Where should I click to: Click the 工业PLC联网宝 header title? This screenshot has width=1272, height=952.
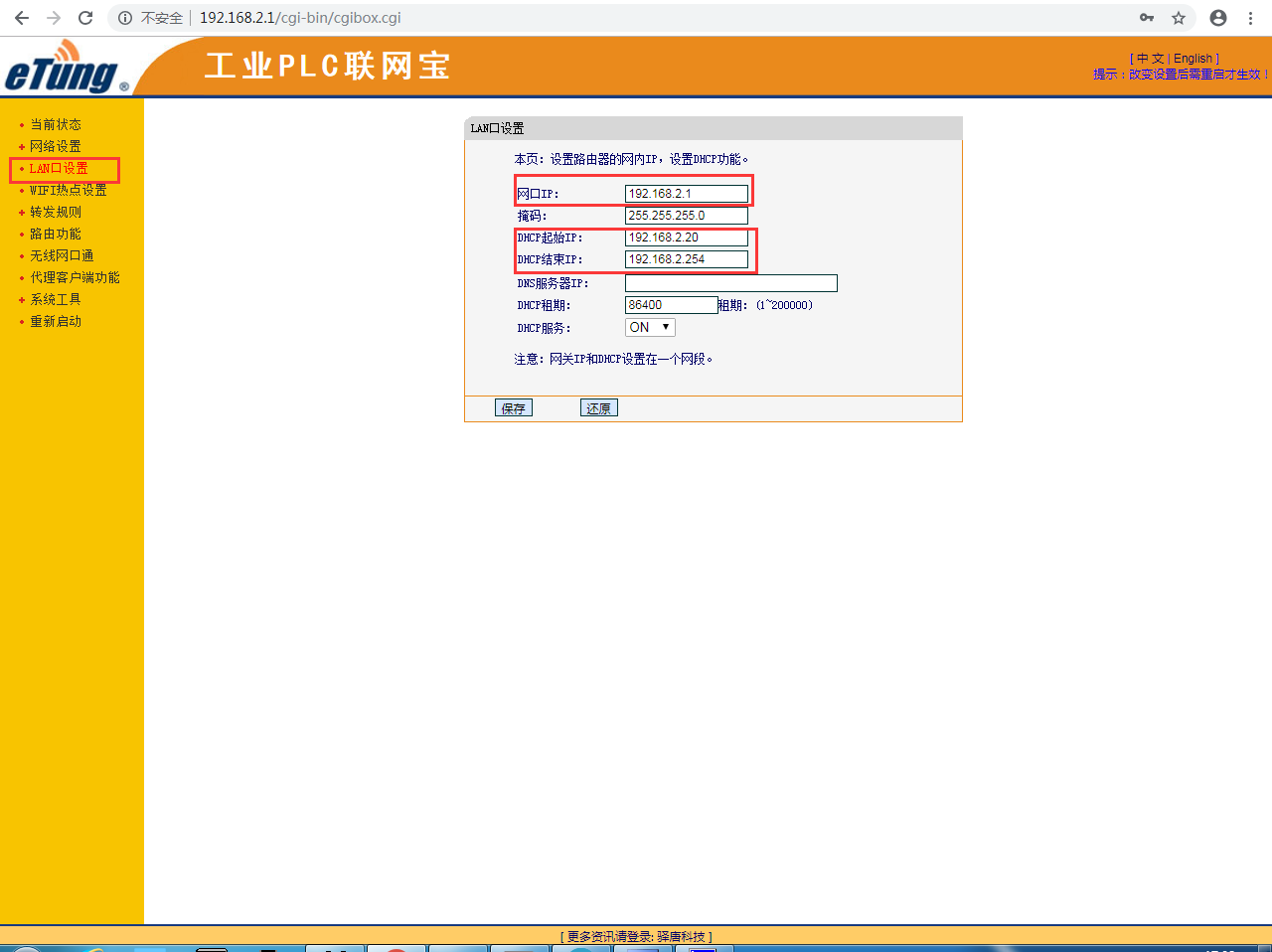328,66
